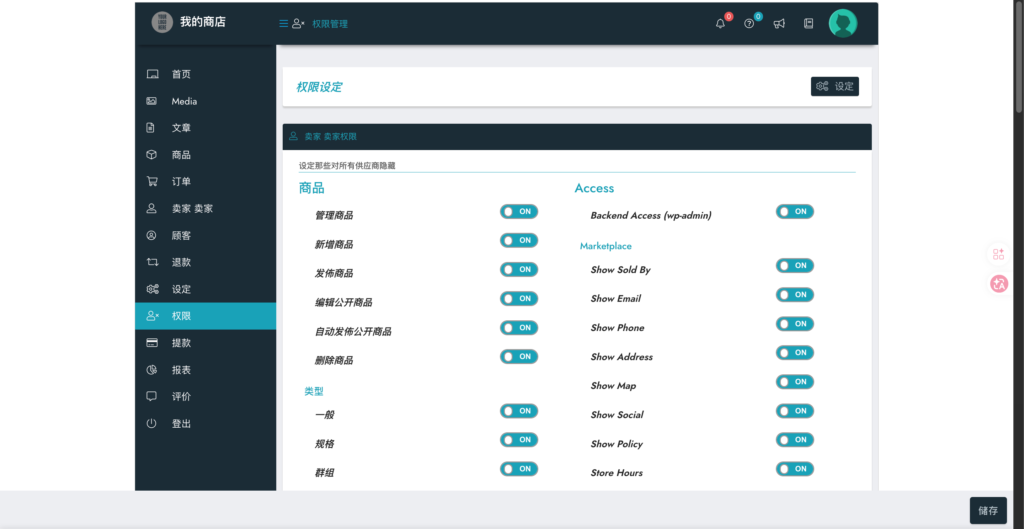This screenshot has height=529, width=1024.
Task: Click the 报表 pie chart icon
Action: (152, 370)
